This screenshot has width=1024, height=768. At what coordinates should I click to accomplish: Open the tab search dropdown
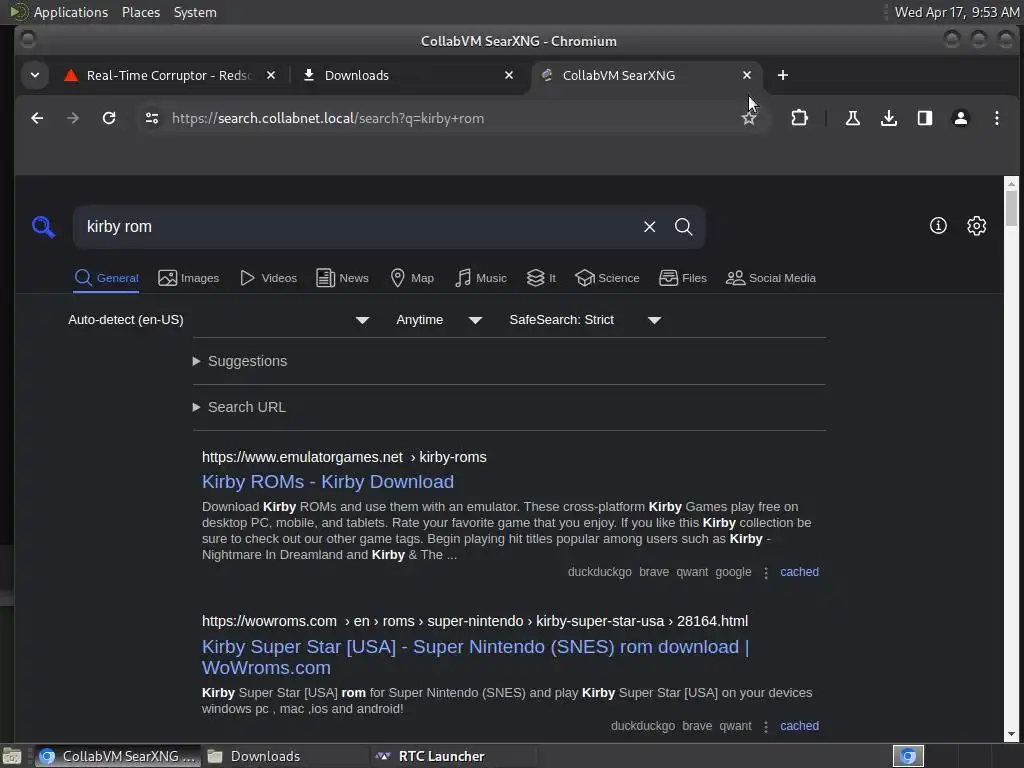coord(35,75)
